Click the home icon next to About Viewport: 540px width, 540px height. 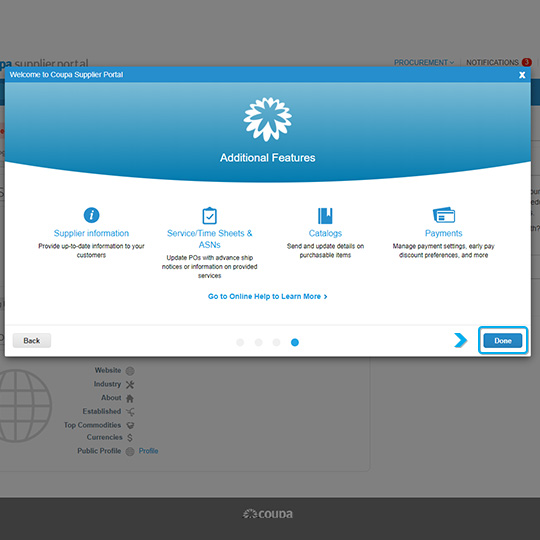point(130,398)
